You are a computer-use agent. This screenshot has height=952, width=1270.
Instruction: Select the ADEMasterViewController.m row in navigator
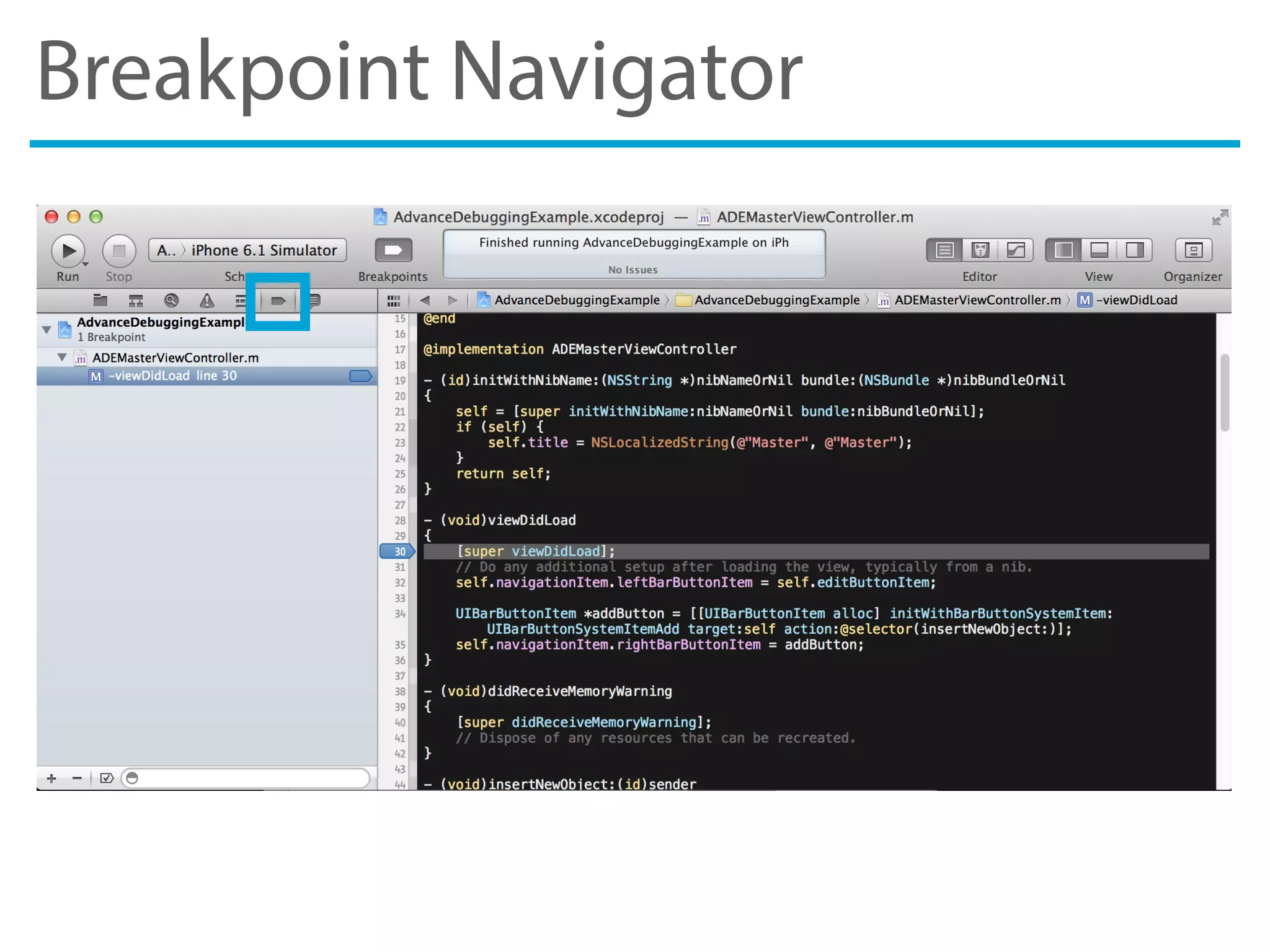(207, 358)
